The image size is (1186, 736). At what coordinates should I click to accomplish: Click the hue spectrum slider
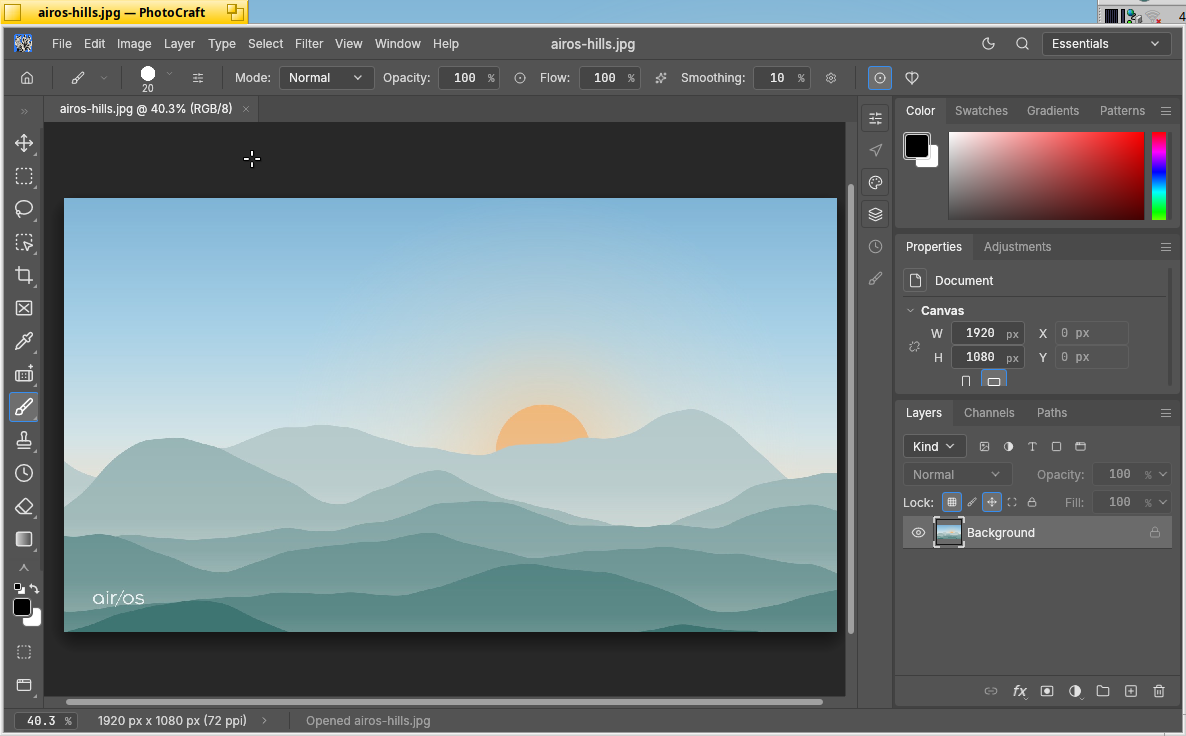click(x=1159, y=175)
